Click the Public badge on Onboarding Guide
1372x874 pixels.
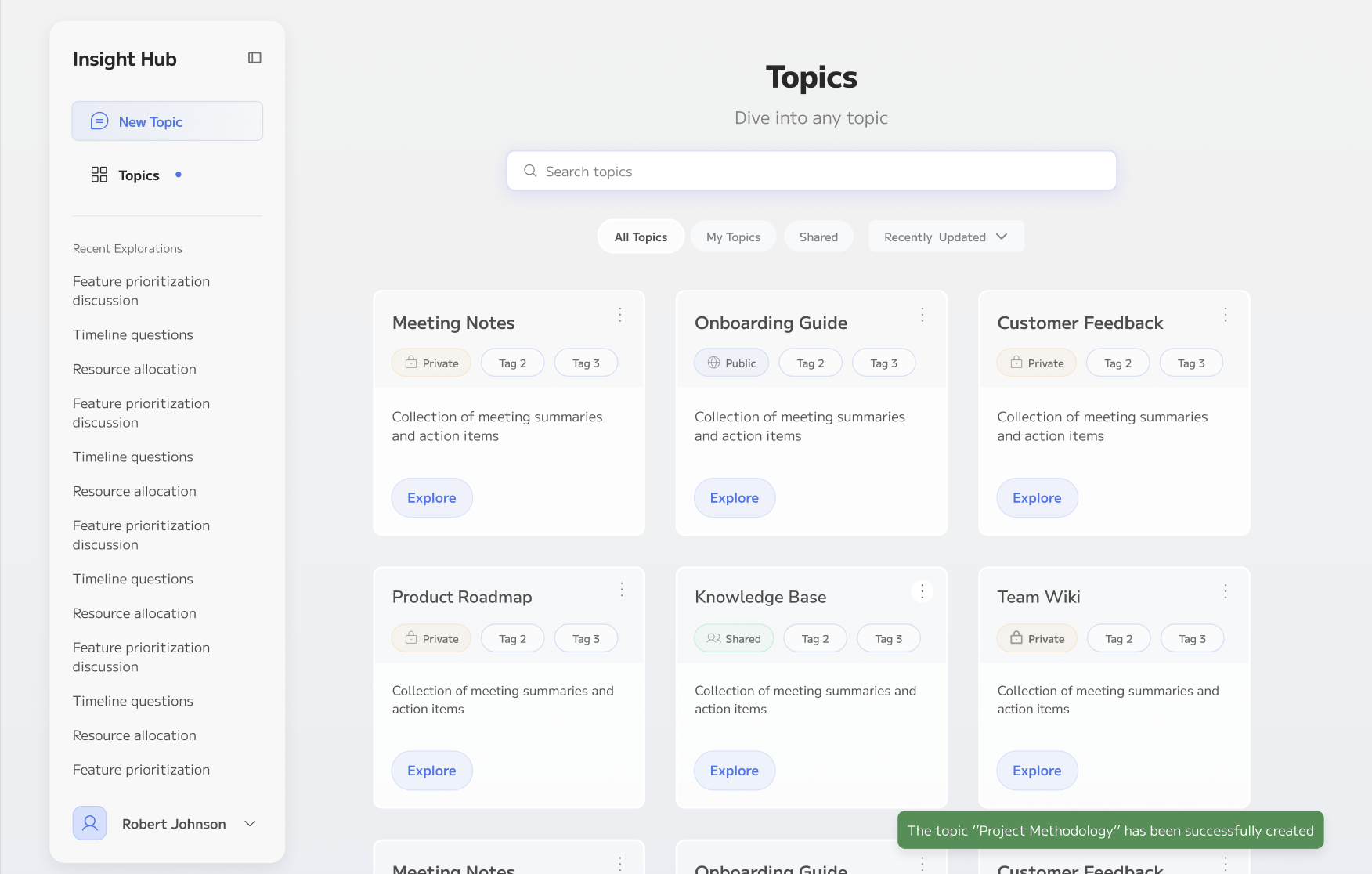point(731,363)
